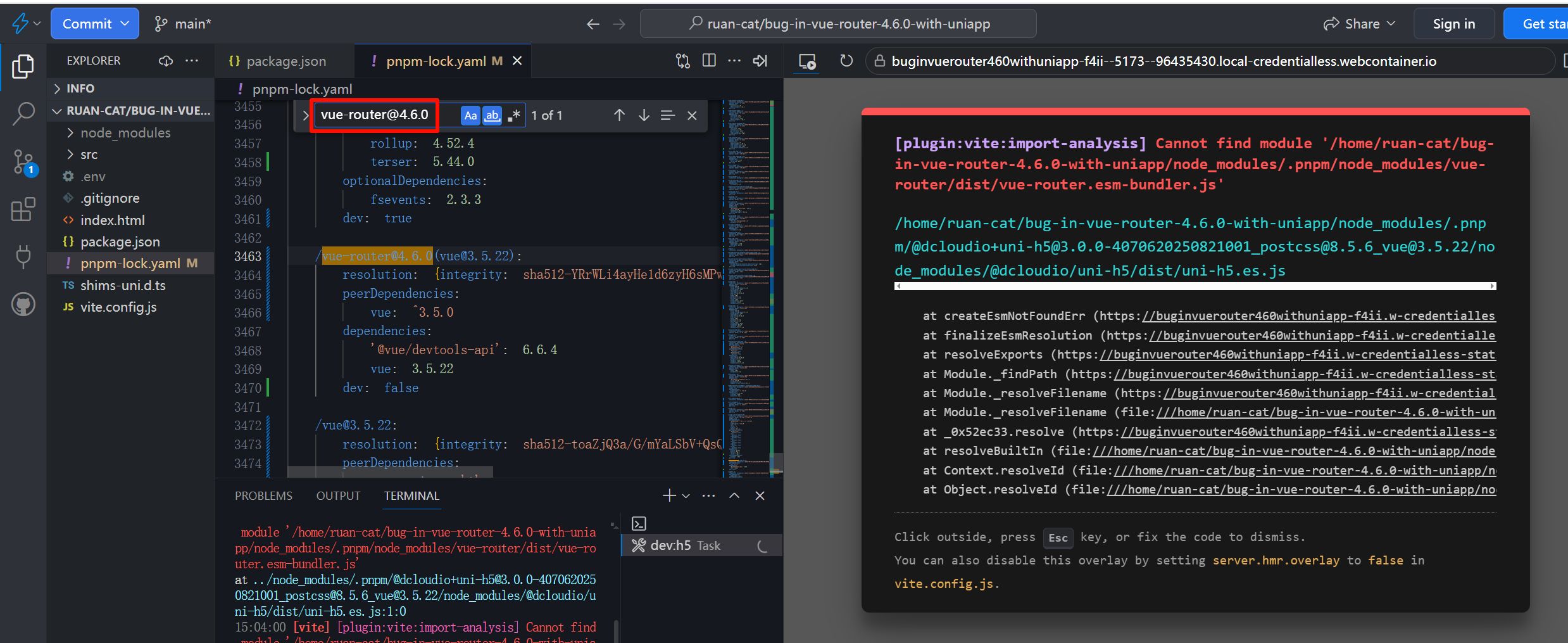
Task: Open vite.config.js in the explorer
Action: click(x=118, y=307)
